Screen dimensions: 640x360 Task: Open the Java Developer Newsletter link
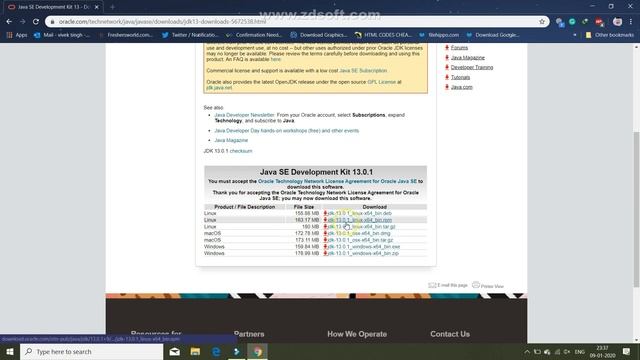244,115
